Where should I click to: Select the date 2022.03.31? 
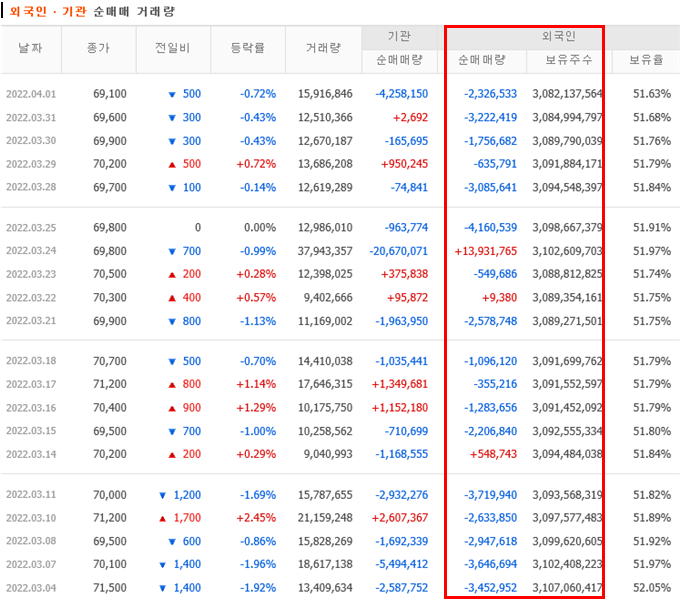click(31, 118)
